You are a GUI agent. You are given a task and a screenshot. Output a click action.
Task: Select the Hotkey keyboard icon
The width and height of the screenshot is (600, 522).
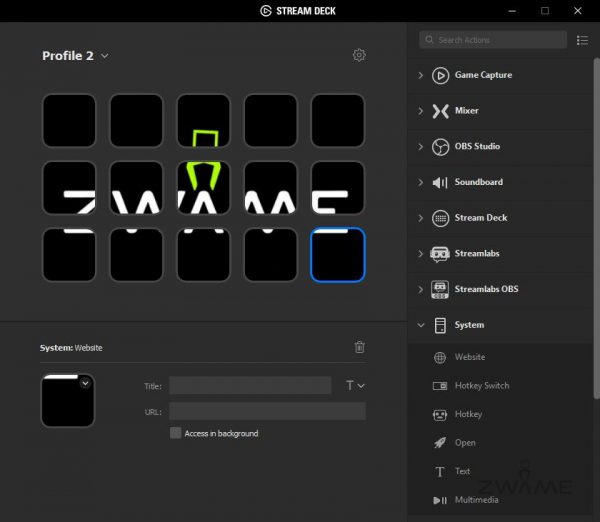click(440, 414)
